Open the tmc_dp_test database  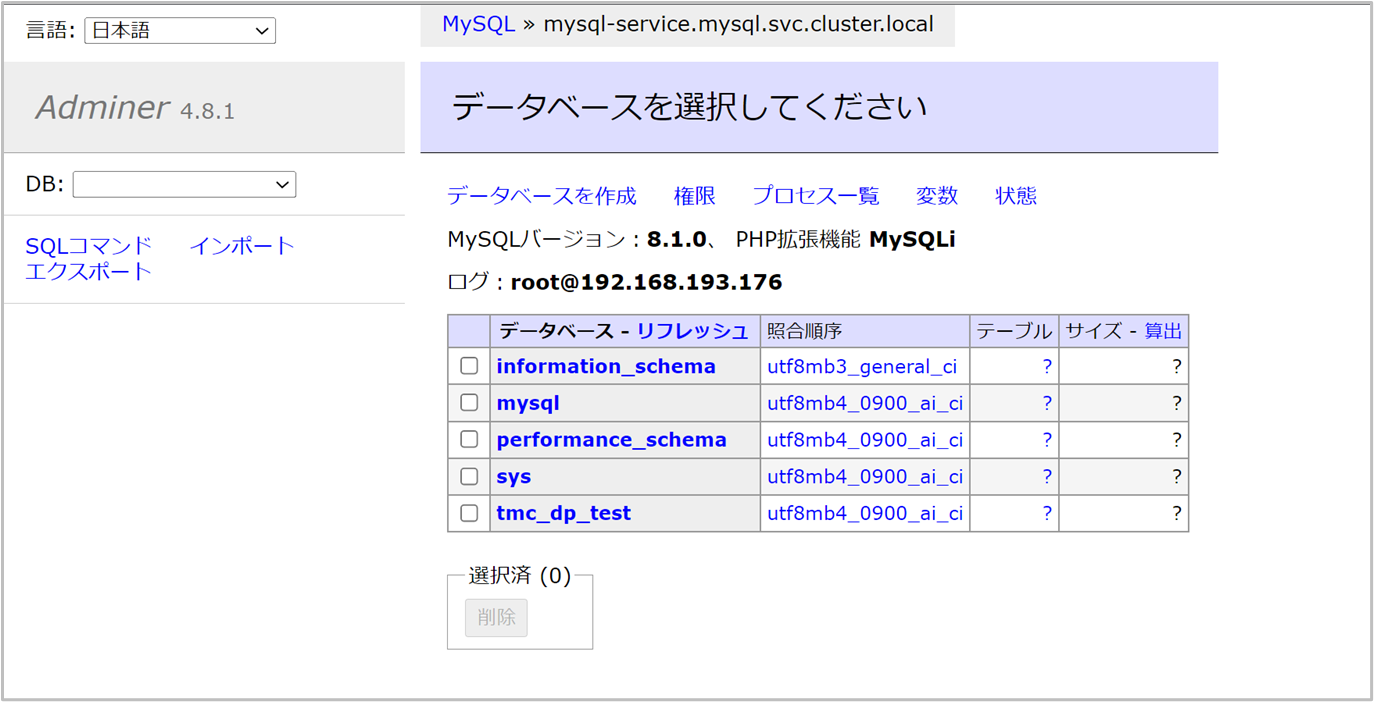click(563, 513)
